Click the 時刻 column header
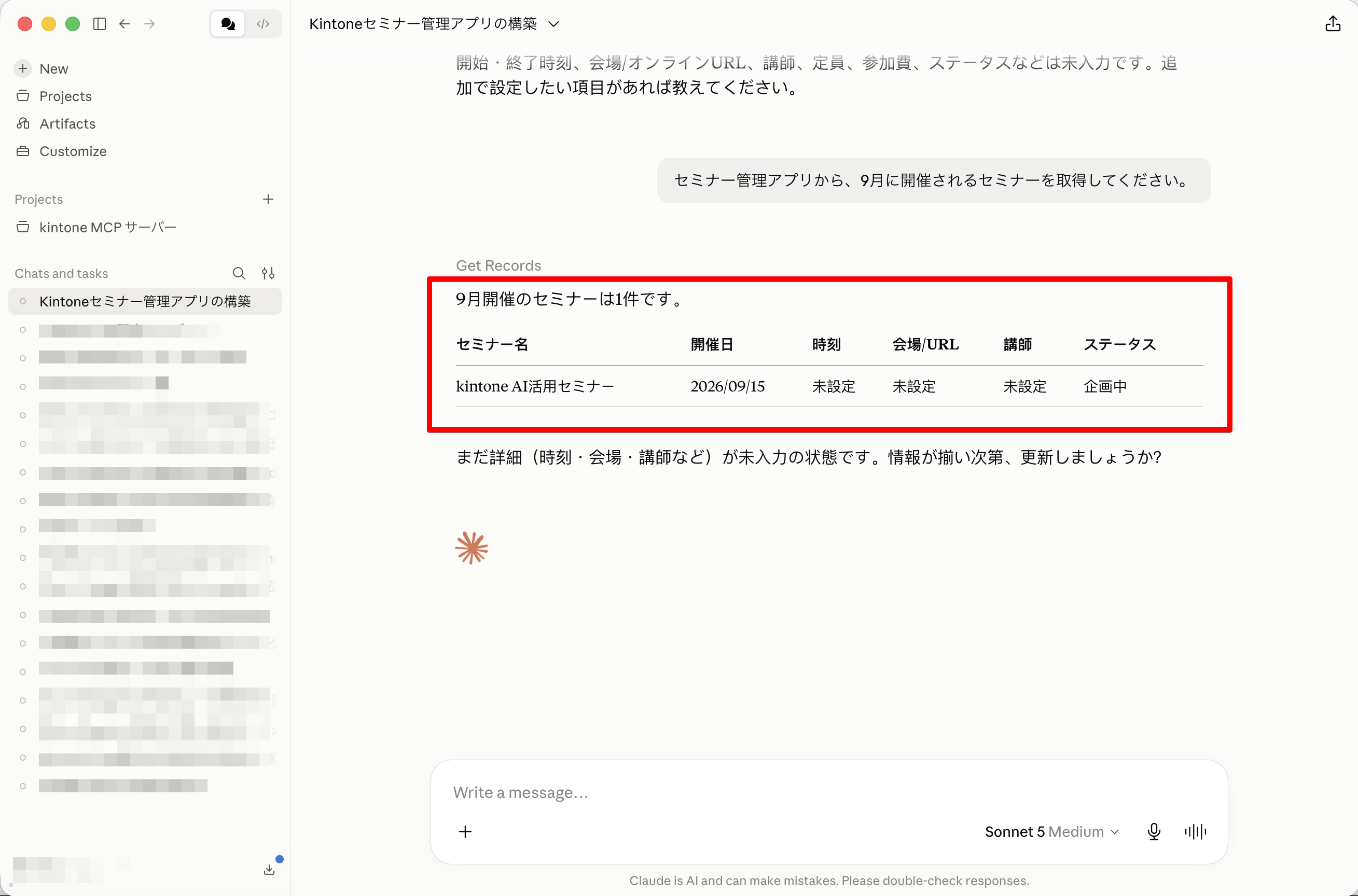This screenshot has height=896, width=1358. tap(826, 344)
